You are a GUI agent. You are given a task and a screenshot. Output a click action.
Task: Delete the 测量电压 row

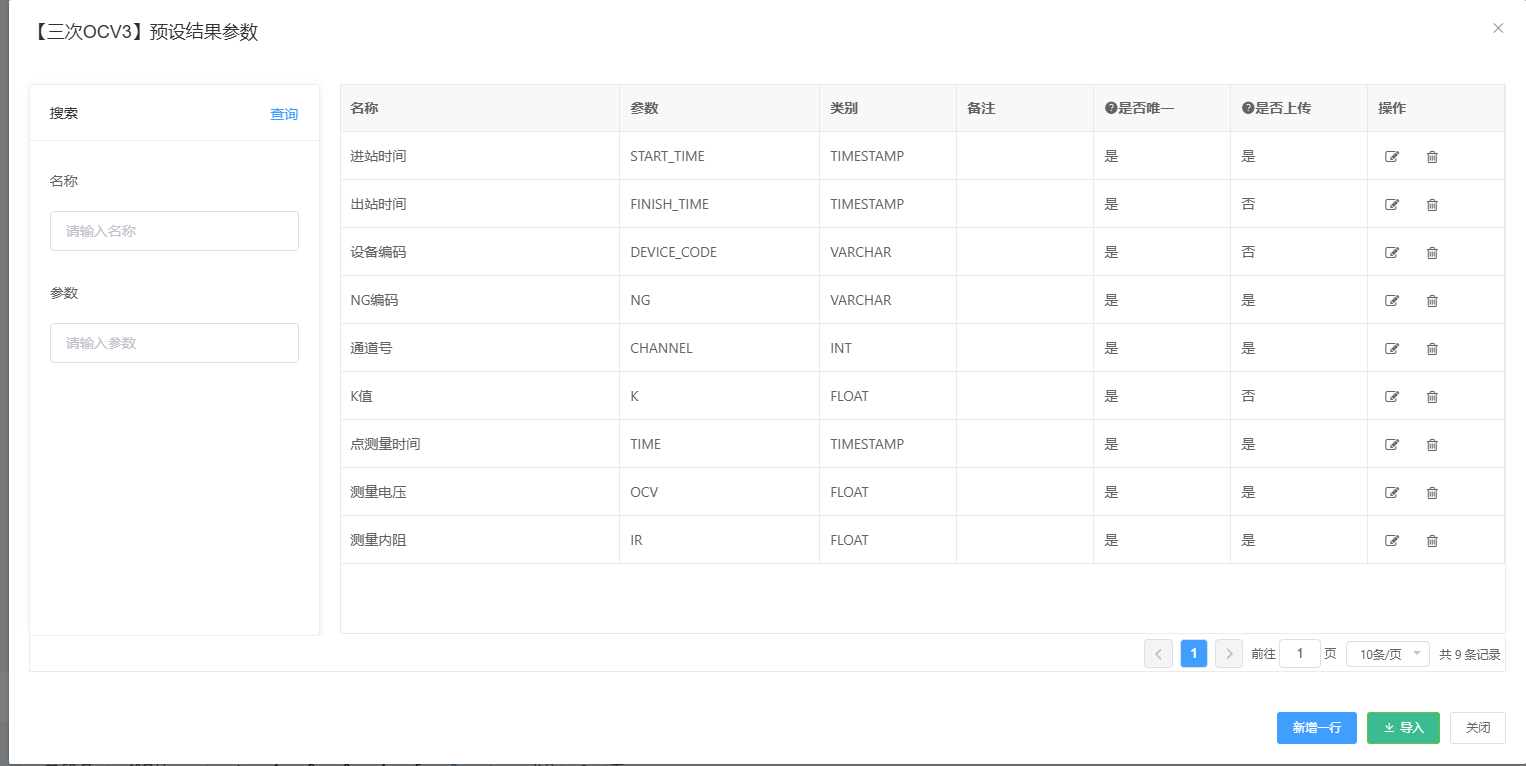point(1432,493)
